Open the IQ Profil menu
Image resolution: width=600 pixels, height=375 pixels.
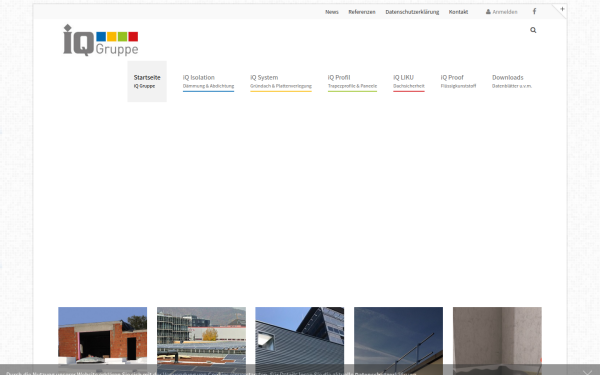352,82
